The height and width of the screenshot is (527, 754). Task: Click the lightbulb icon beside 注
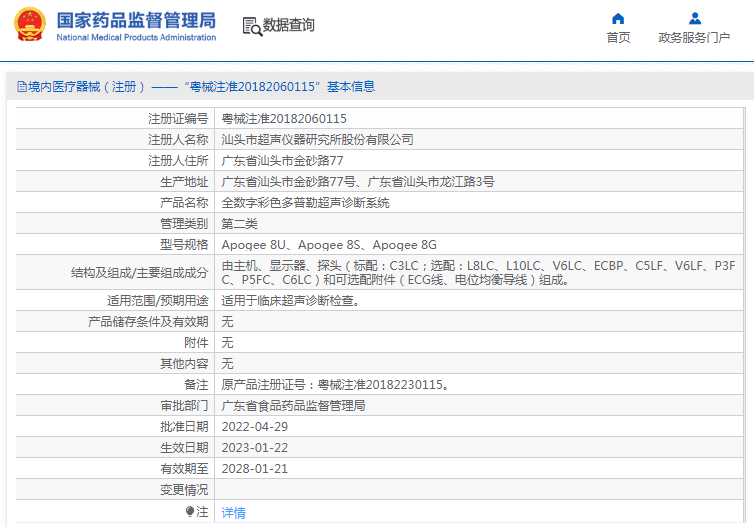click(x=190, y=512)
